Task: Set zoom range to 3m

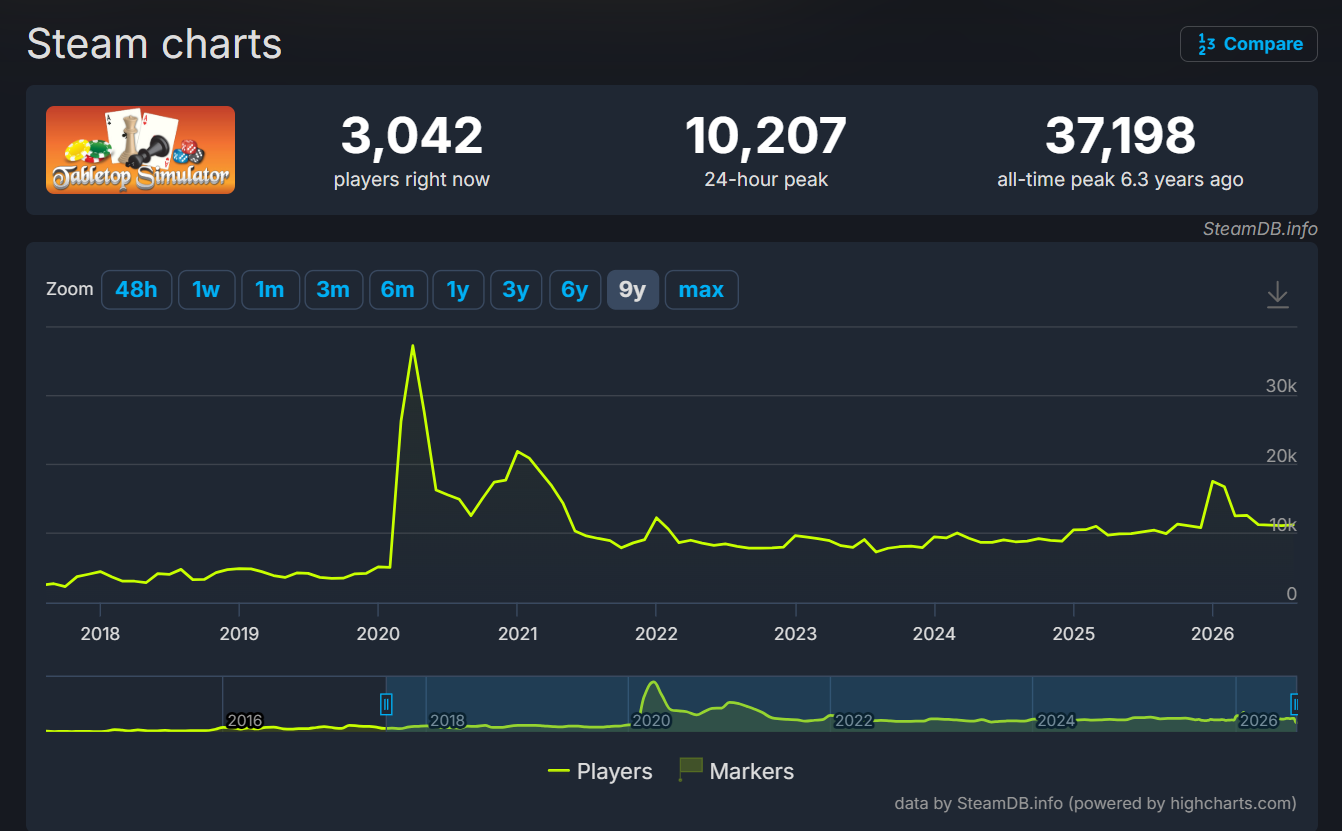Action: pyautogui.click(x=333, y=290)
